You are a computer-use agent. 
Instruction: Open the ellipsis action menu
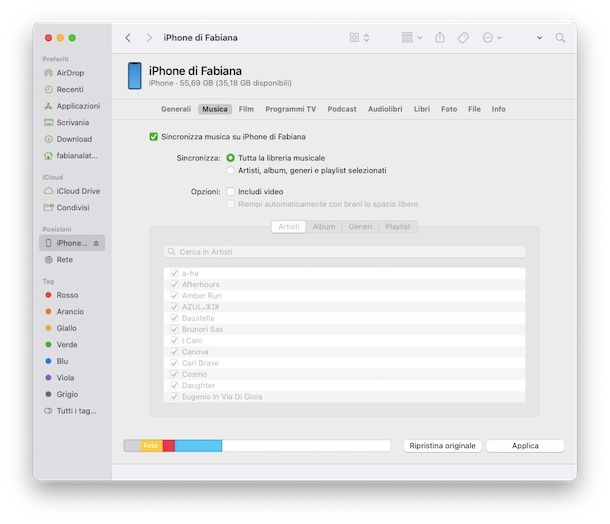(492, 38)
